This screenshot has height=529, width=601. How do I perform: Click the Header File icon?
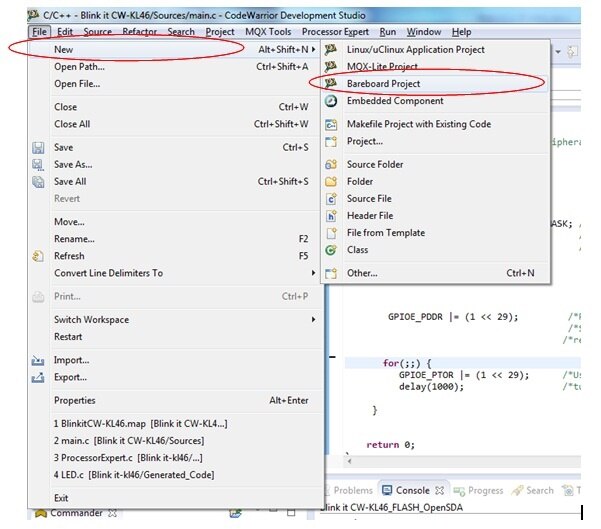tap(330, 215)
